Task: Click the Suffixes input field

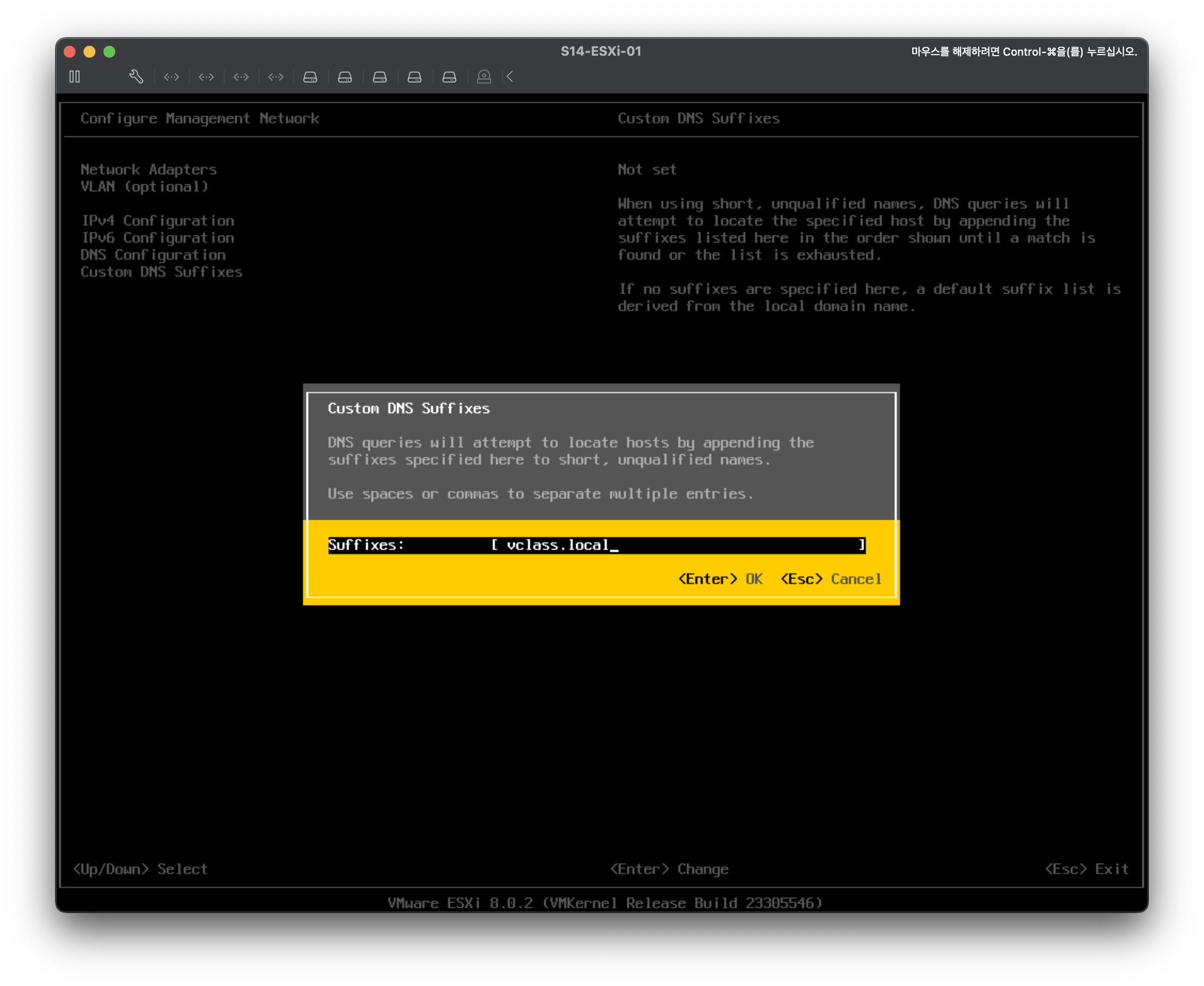Action: pyautogui.click(x=676, y=545)
